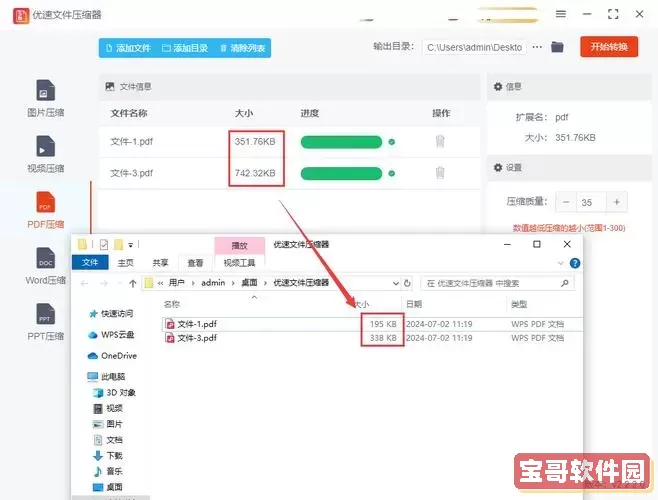The image size is (658, 500).
Task: Select 快速访问 in the navigation pane
Action: click(112, 314)
